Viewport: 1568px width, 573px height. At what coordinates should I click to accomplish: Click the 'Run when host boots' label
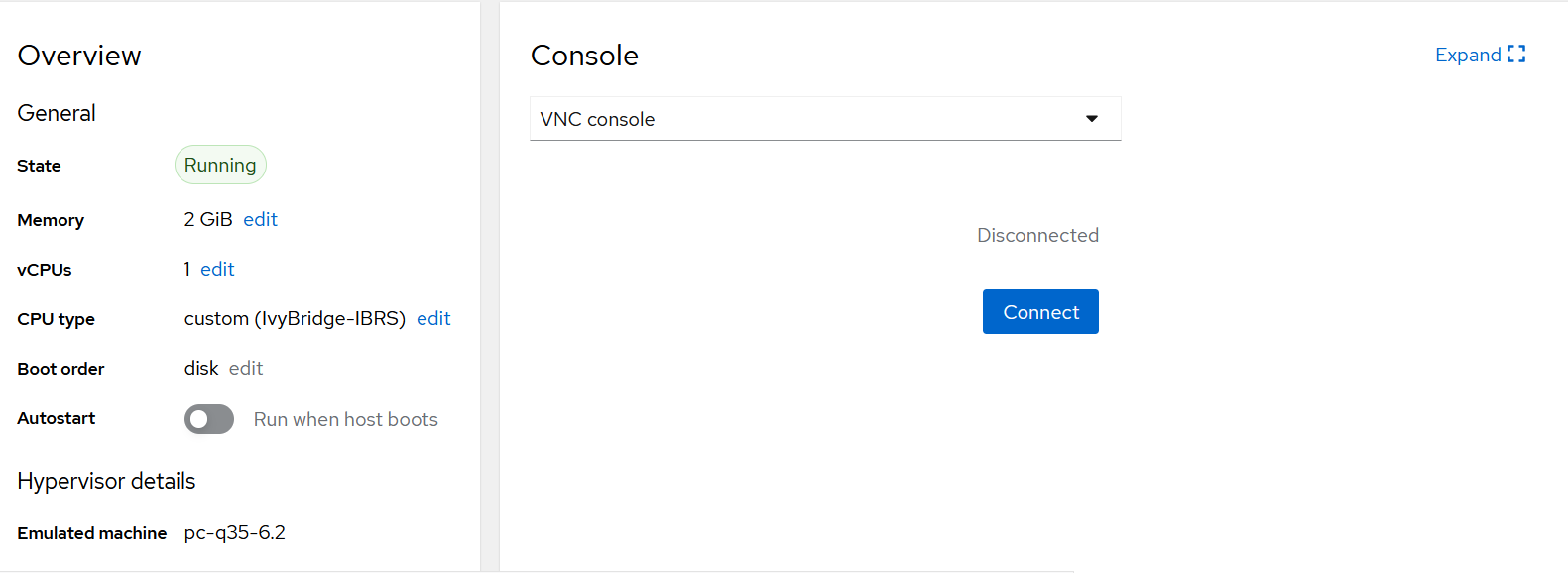(346, 419)
